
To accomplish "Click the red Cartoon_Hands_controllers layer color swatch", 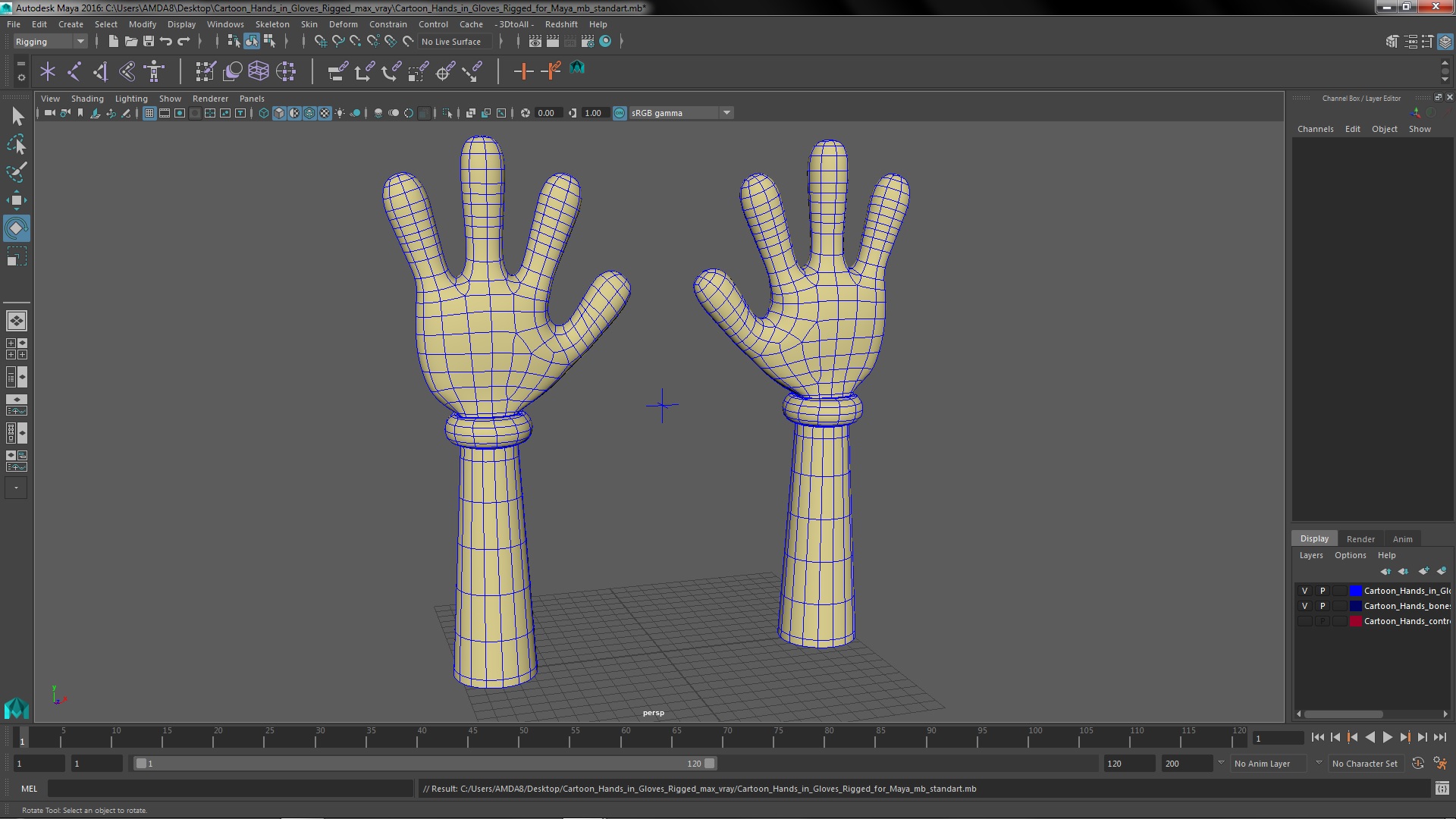I will click(x=1355, y=621).
